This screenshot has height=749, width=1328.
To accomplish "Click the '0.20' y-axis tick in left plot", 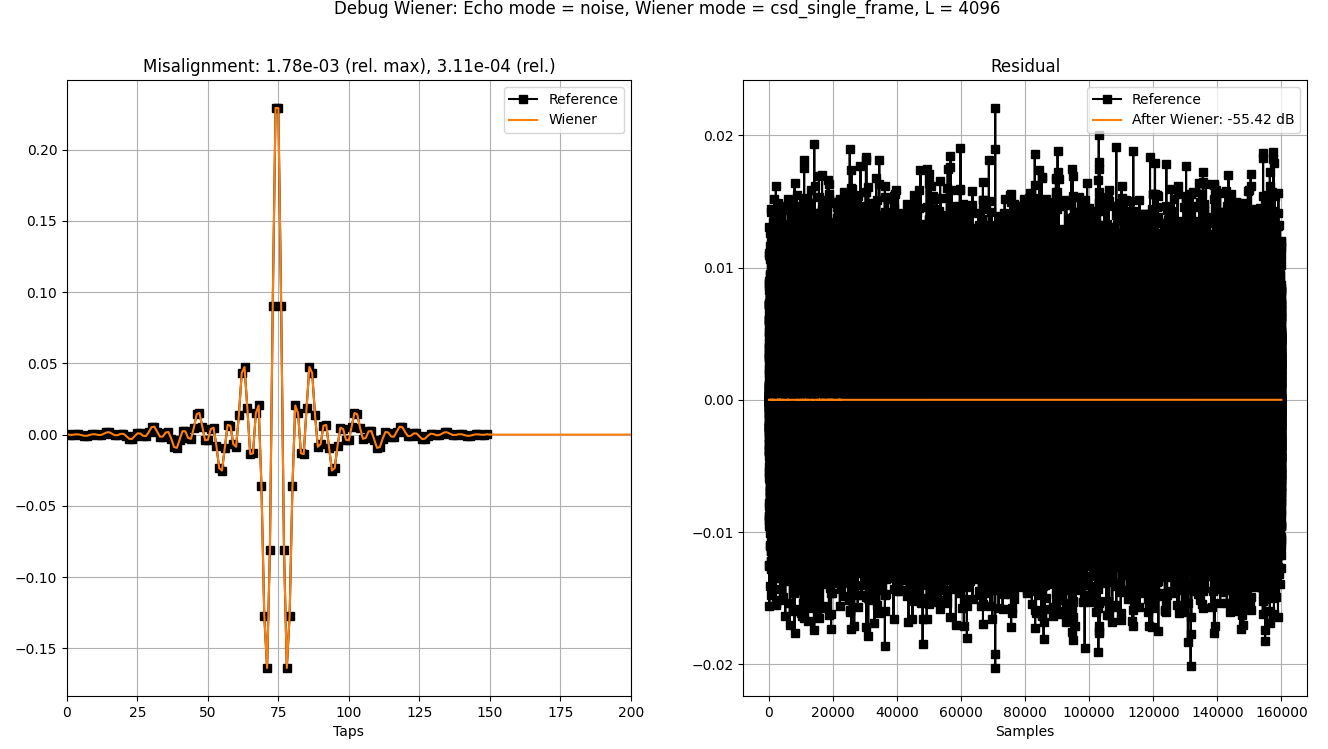I will [x=45, y=150].
